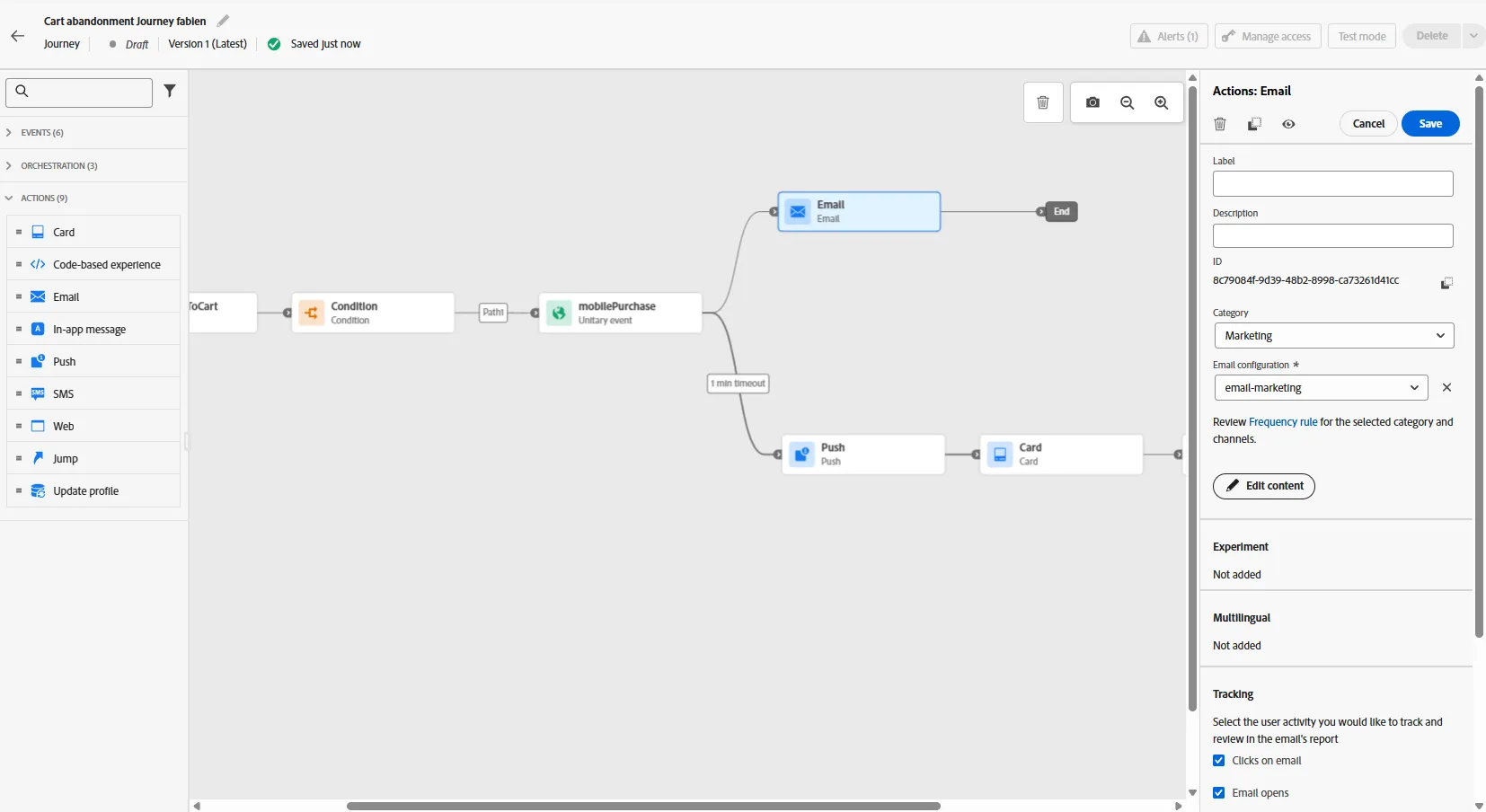Choose the In-app message action
Screen dimensions: 1486x812
point(93,330)
